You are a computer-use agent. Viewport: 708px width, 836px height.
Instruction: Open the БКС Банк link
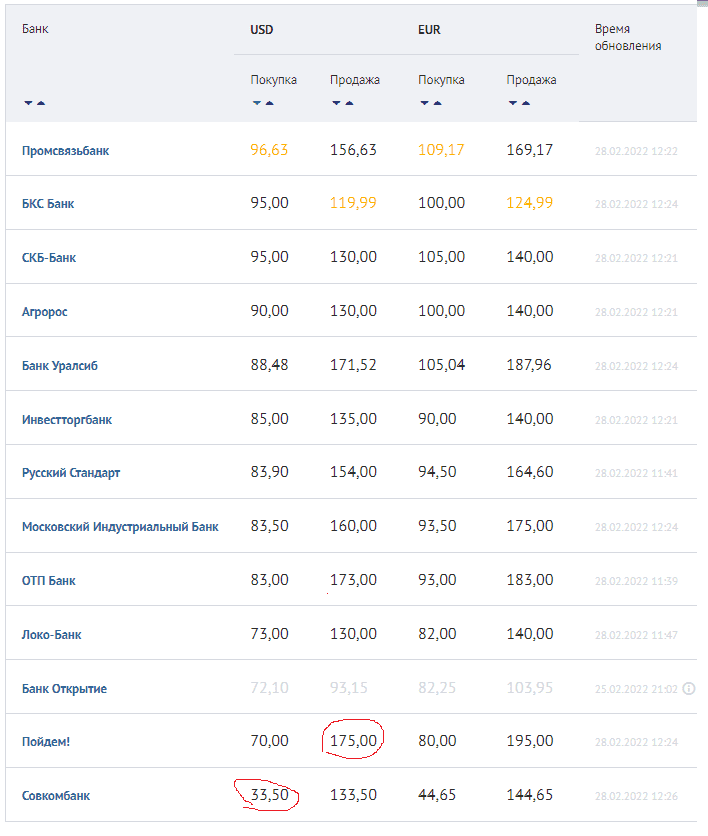pyautogui.click(x=48, y=204)
